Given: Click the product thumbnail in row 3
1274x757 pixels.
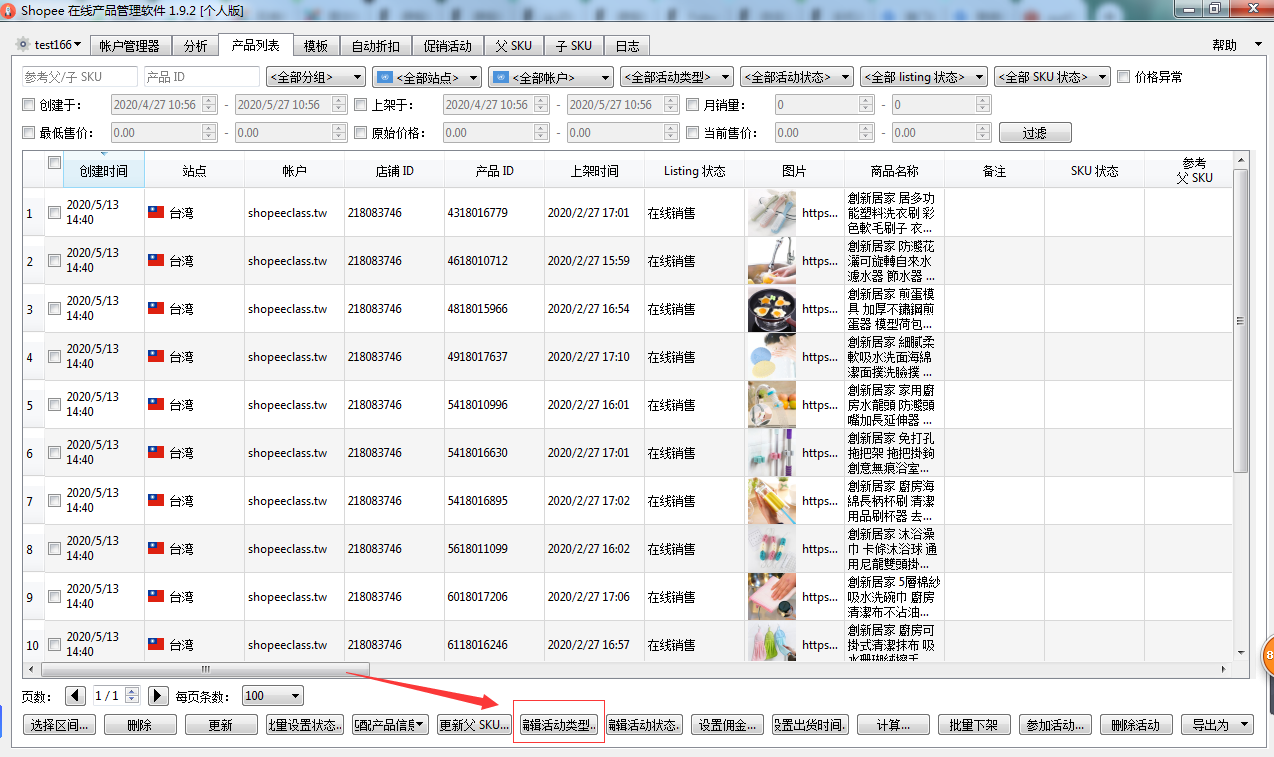Looking at the screenshot, I should pos(771,309).
